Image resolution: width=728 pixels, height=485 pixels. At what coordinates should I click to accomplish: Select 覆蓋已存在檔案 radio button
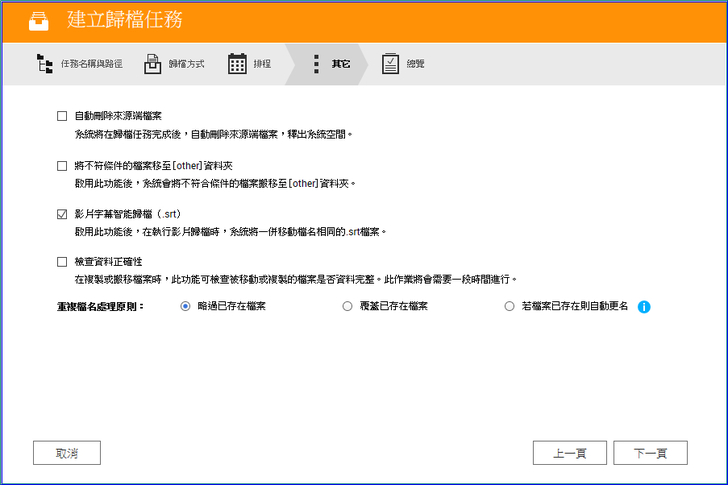347,306
